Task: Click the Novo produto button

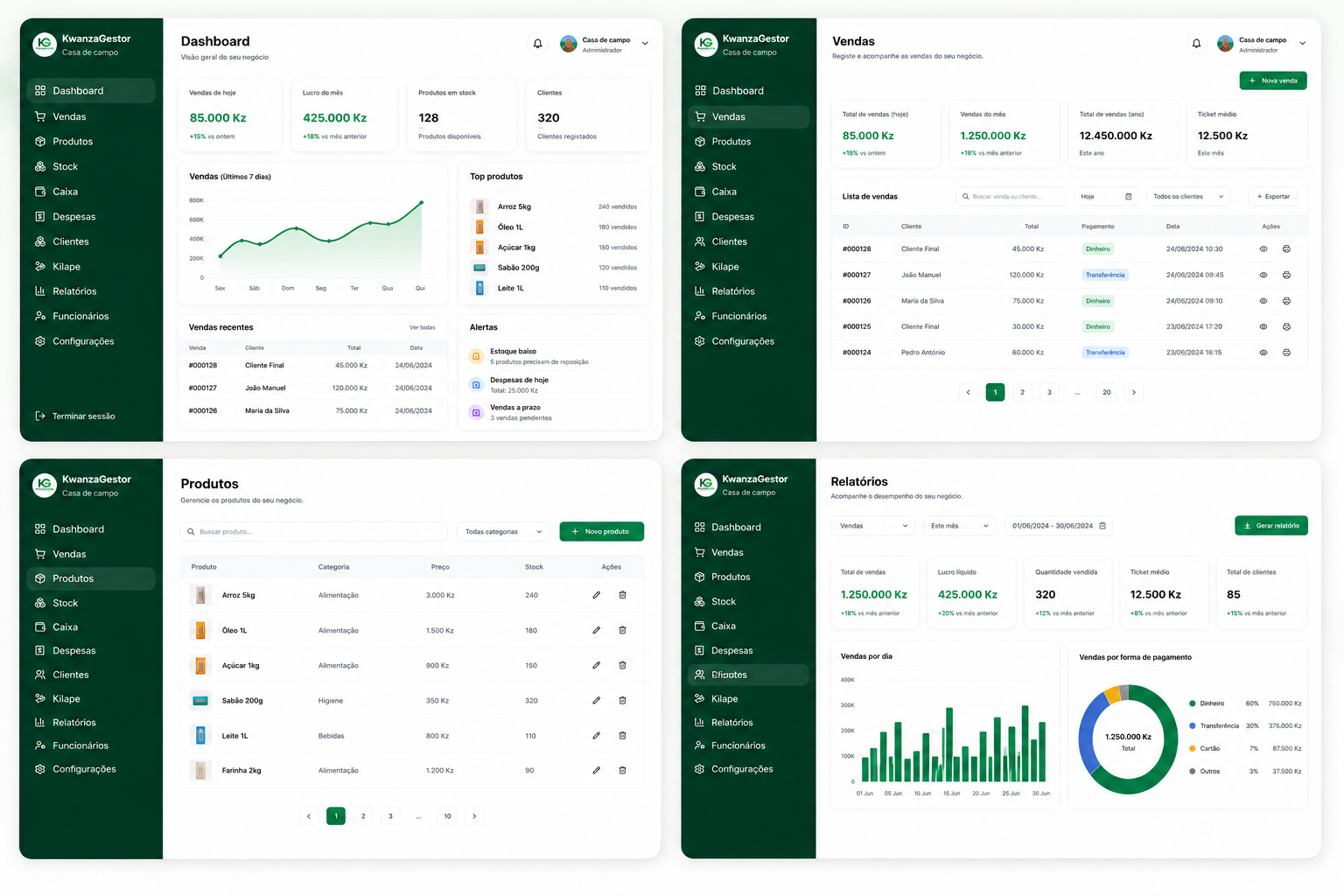Action: point(601,531)
